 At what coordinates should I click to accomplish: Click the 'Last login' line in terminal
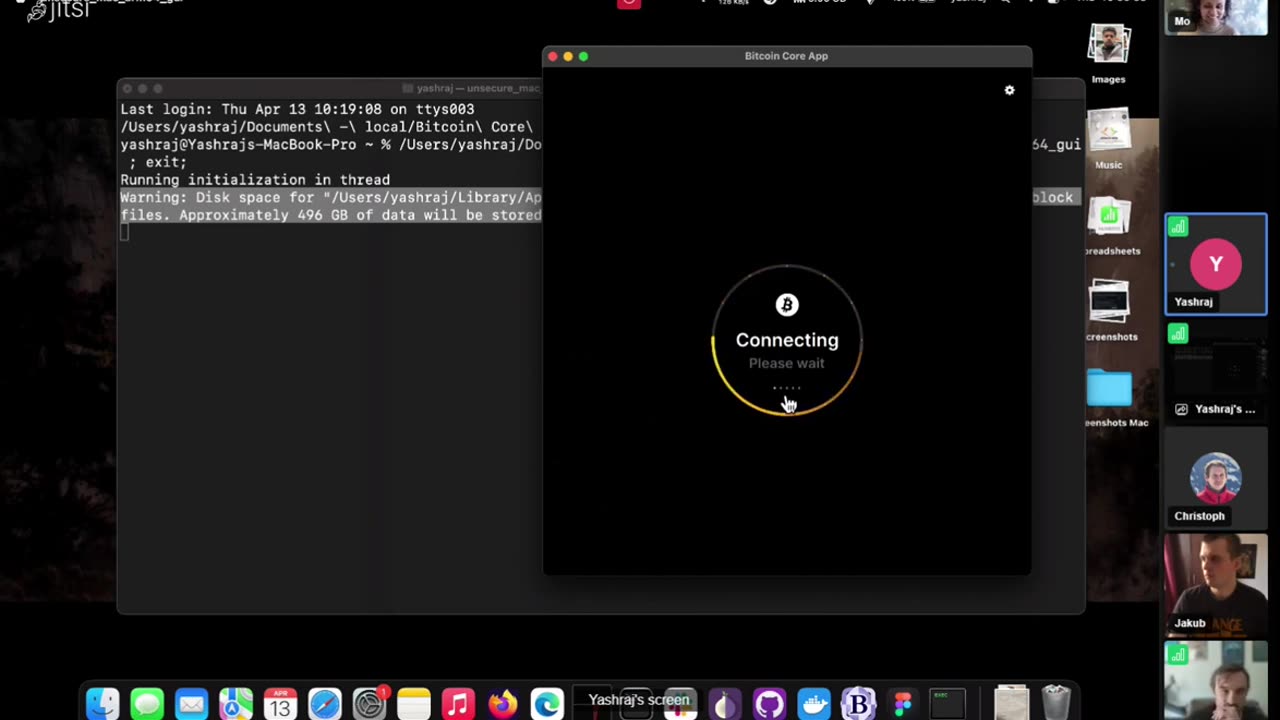(297, 109)
